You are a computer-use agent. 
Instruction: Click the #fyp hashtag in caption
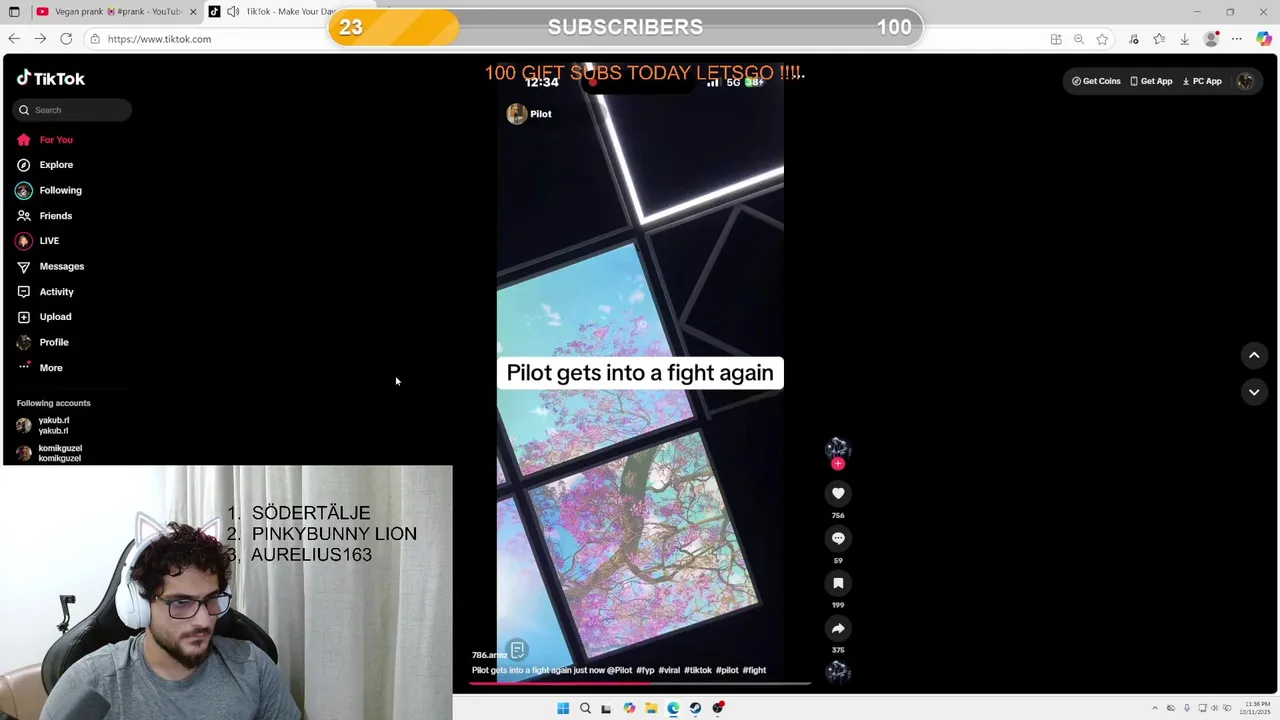645,671
